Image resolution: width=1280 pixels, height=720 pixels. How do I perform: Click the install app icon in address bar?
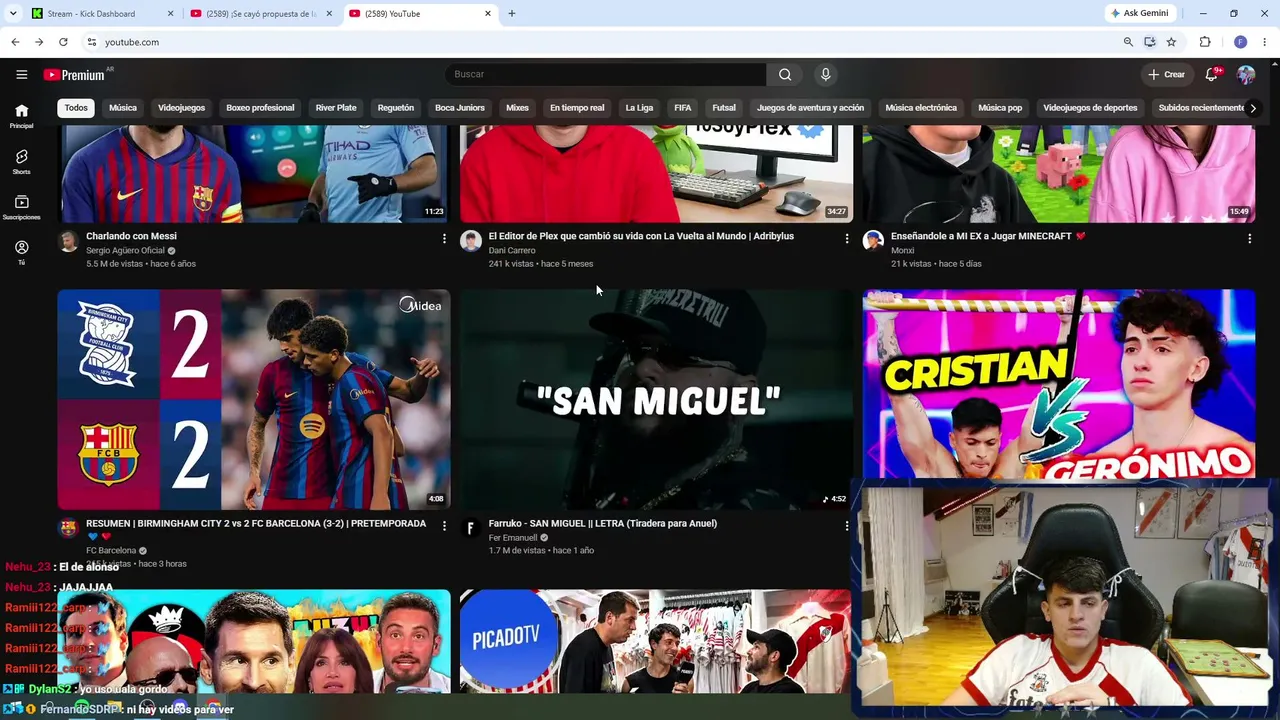[1150, 42]
